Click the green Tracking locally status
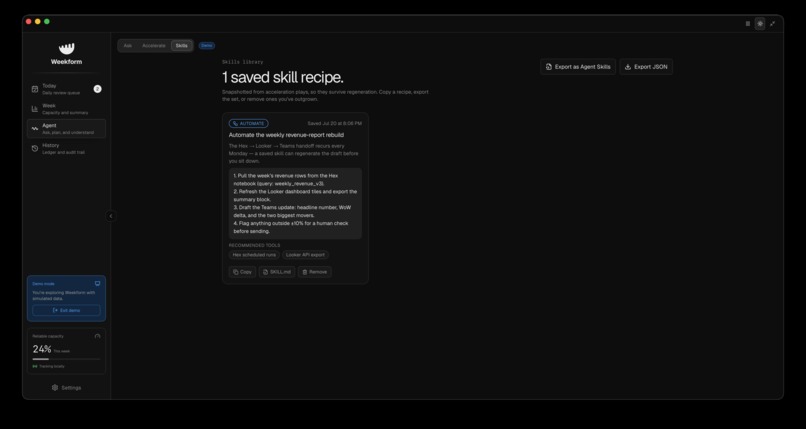806x429 pixels. pos(48,366)
